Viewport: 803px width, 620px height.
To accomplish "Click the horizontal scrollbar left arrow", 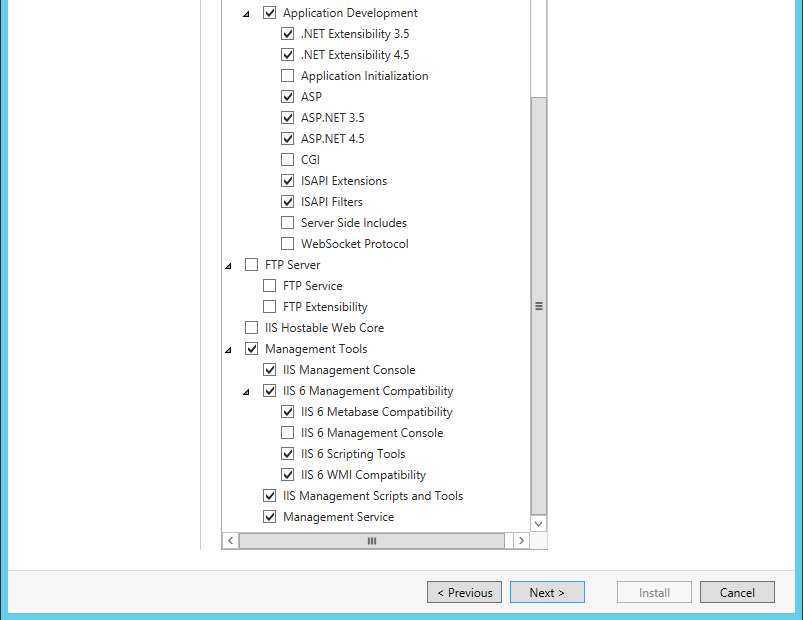I will 230,540.
